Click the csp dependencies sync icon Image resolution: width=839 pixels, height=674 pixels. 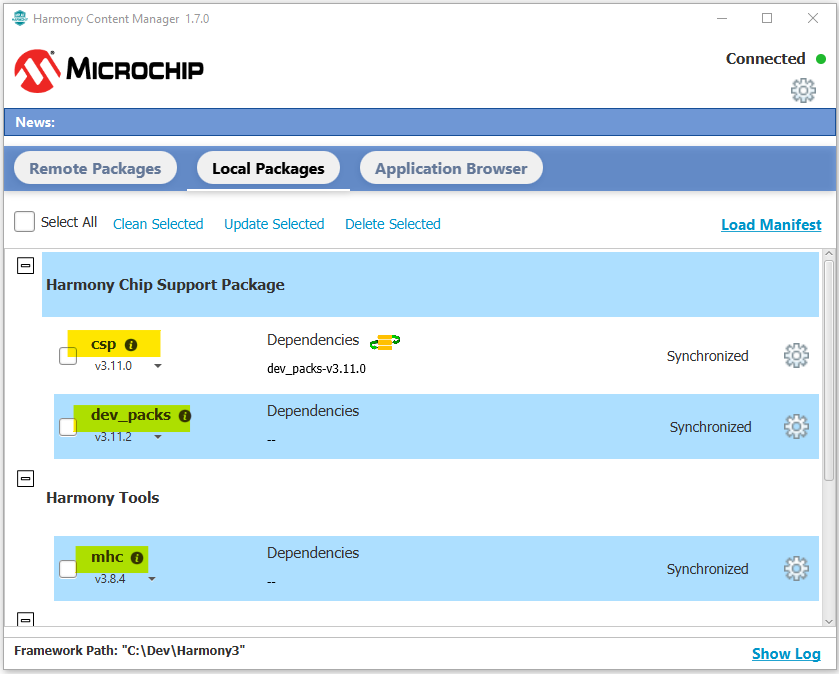tap(385, 342)
